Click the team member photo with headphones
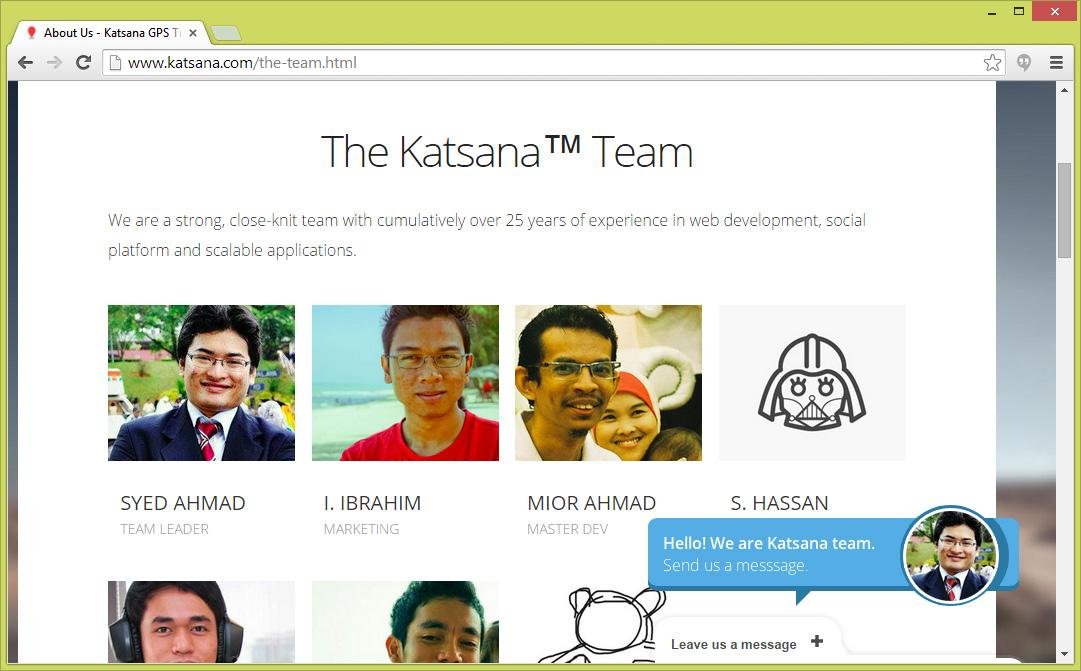Image resolution: width=1081 pixels, height=671 pixels. tap(201, 622)
